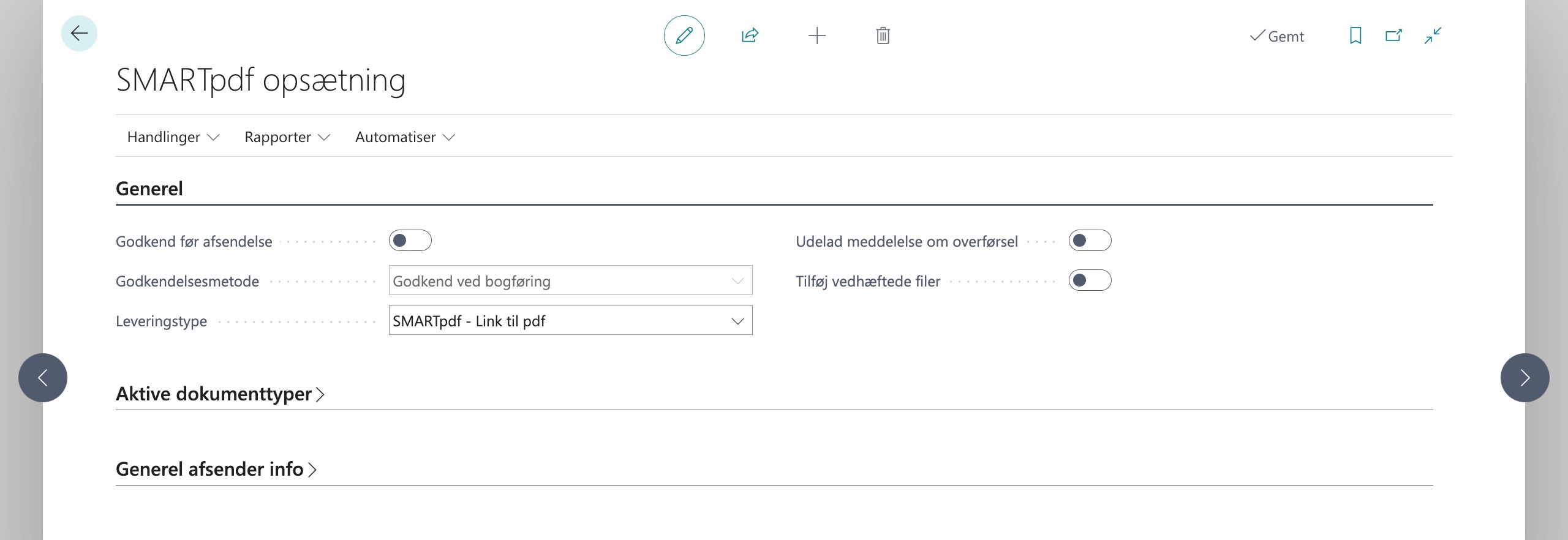The image size is (1568, 540).
Task: Expand Generel afsender info section
Action: 216,469
